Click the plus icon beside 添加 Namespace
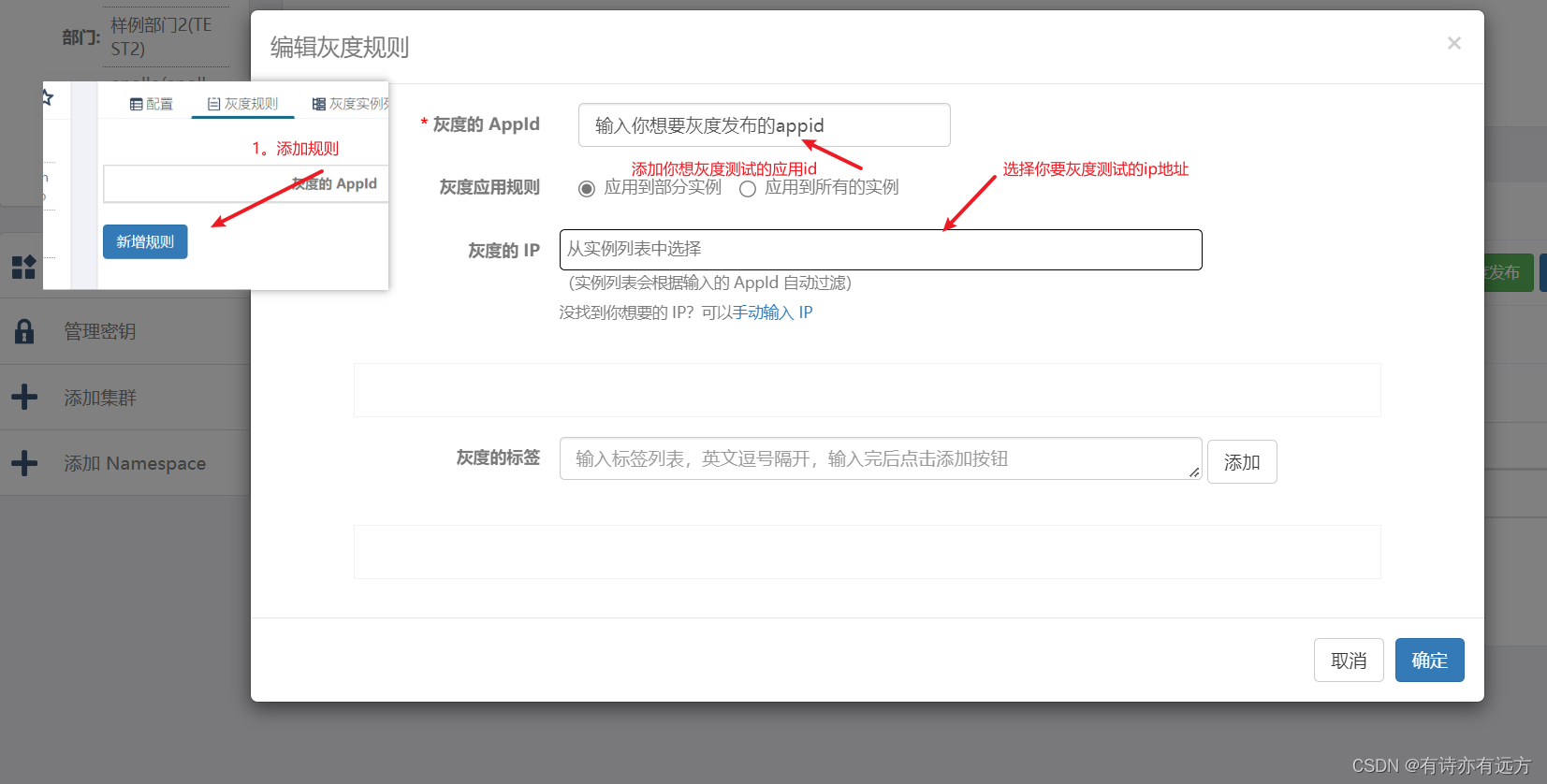Screen dimensions: 1547x784 [x=24, y=462]
